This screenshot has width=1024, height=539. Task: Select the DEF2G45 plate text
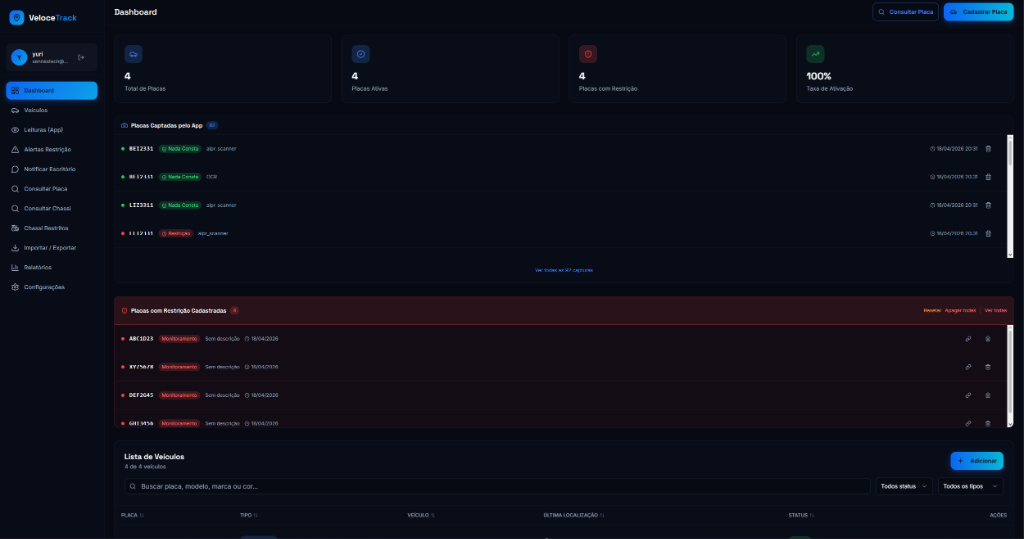click(x=141, y=395)
